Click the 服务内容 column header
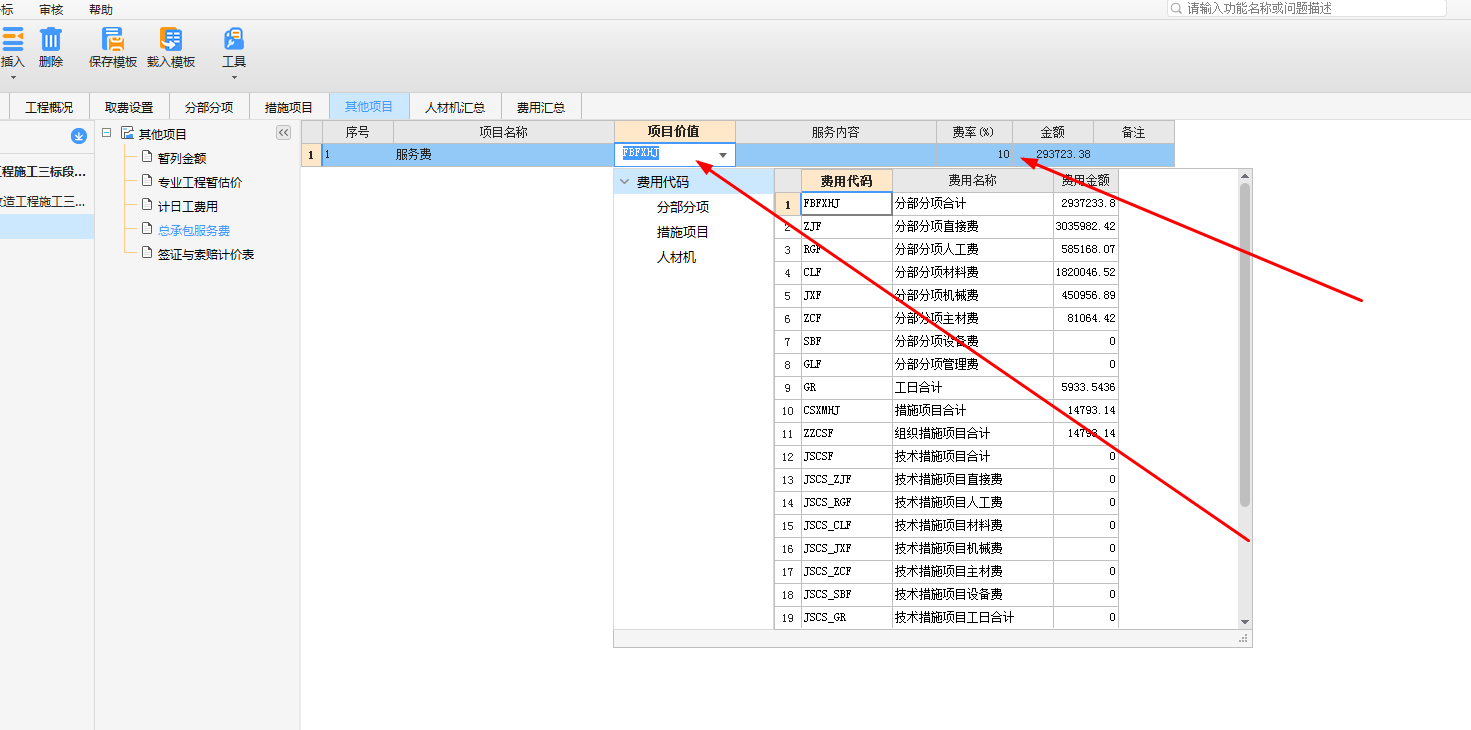This screenshot has width=1471, height=730. point(836,132)
